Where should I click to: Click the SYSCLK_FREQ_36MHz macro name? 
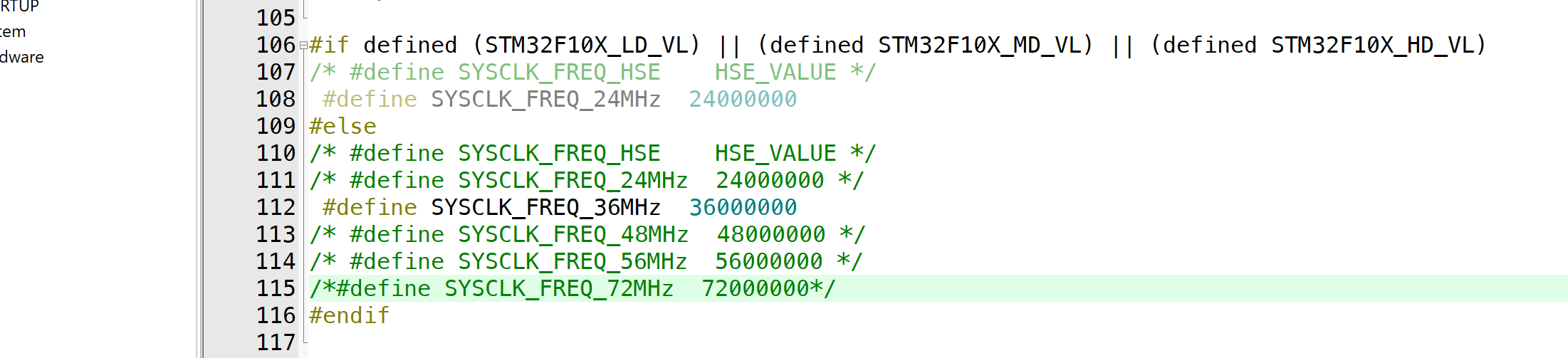point(545,207)
